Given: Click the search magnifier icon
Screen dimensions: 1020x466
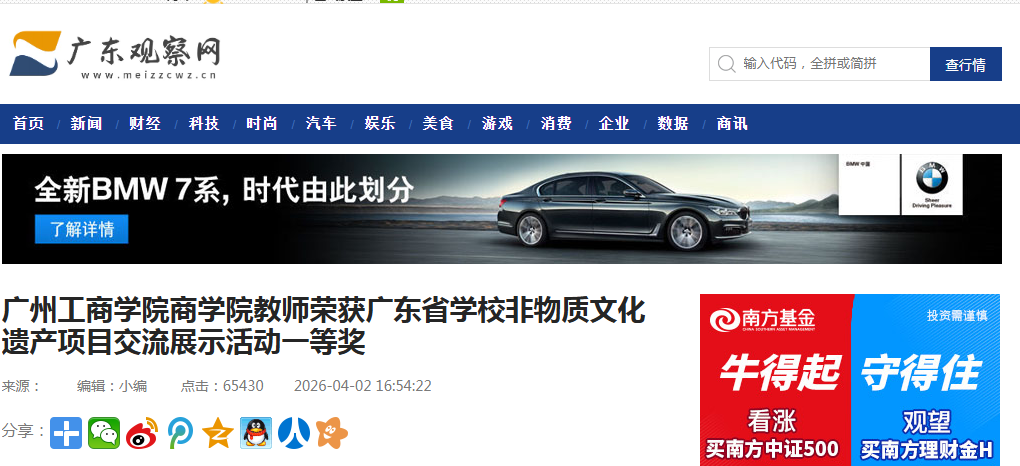Looking at the screenshot, I should click(x=726, y=64).
